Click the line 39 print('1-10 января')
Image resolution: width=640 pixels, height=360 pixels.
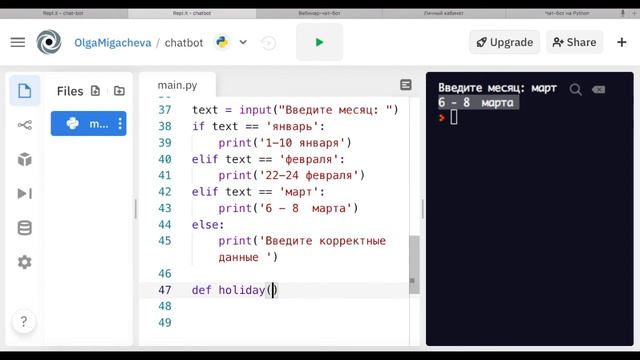285,143
